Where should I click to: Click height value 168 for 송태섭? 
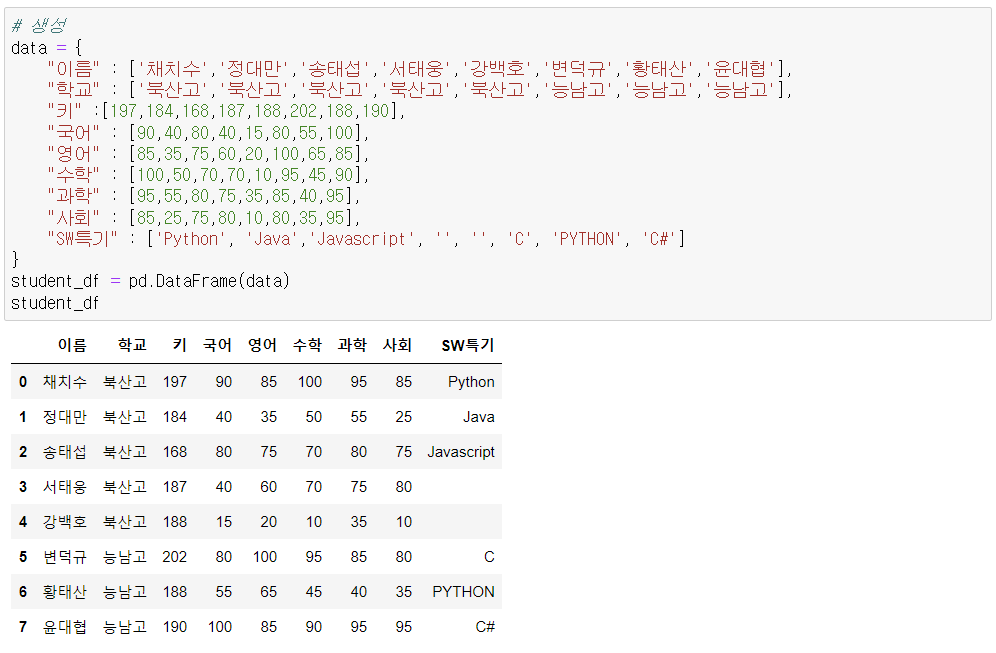tap(175, 452)
